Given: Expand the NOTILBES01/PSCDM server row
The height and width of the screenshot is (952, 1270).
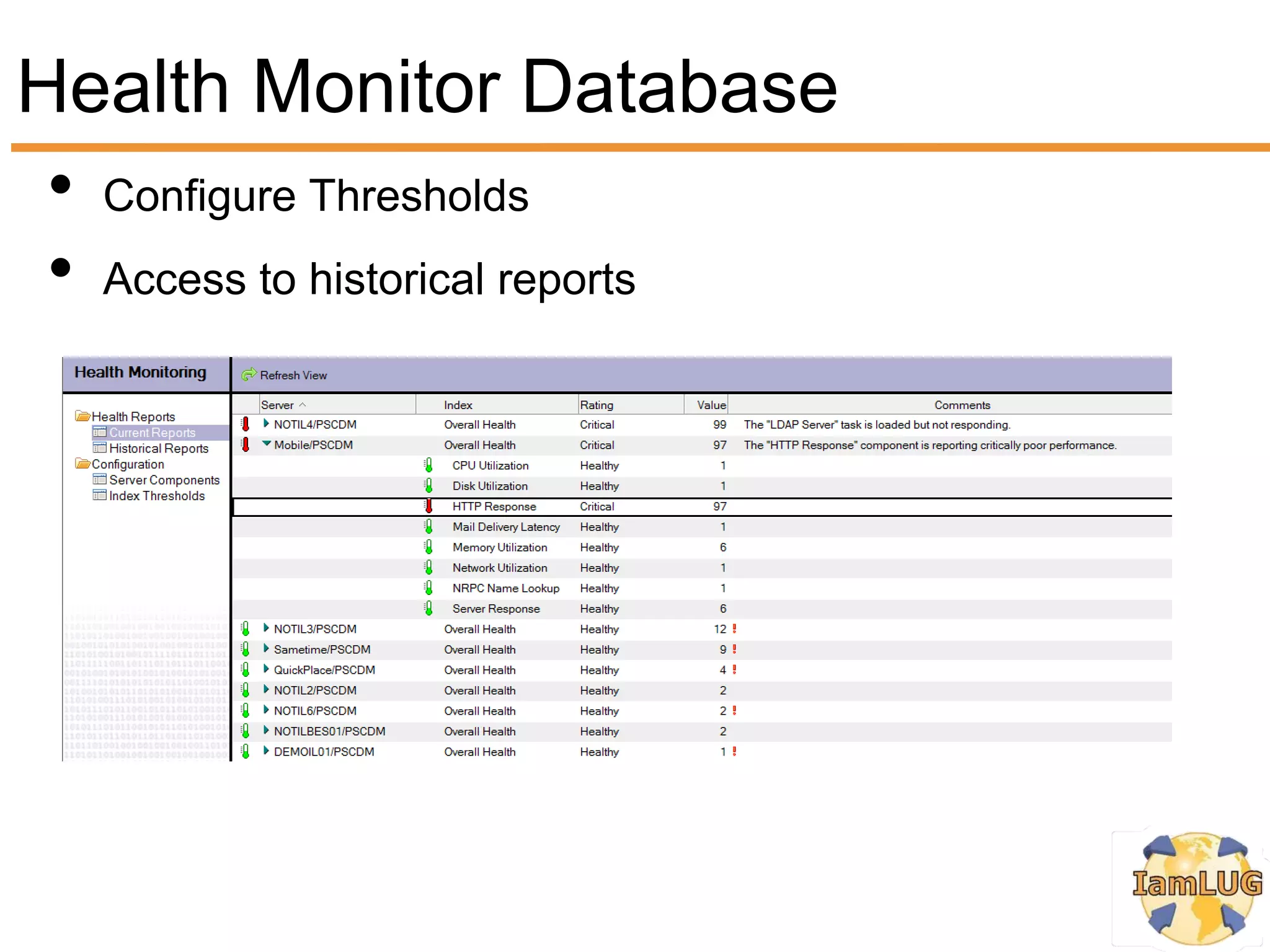Looking at the screenshot, I should [266, 730].
